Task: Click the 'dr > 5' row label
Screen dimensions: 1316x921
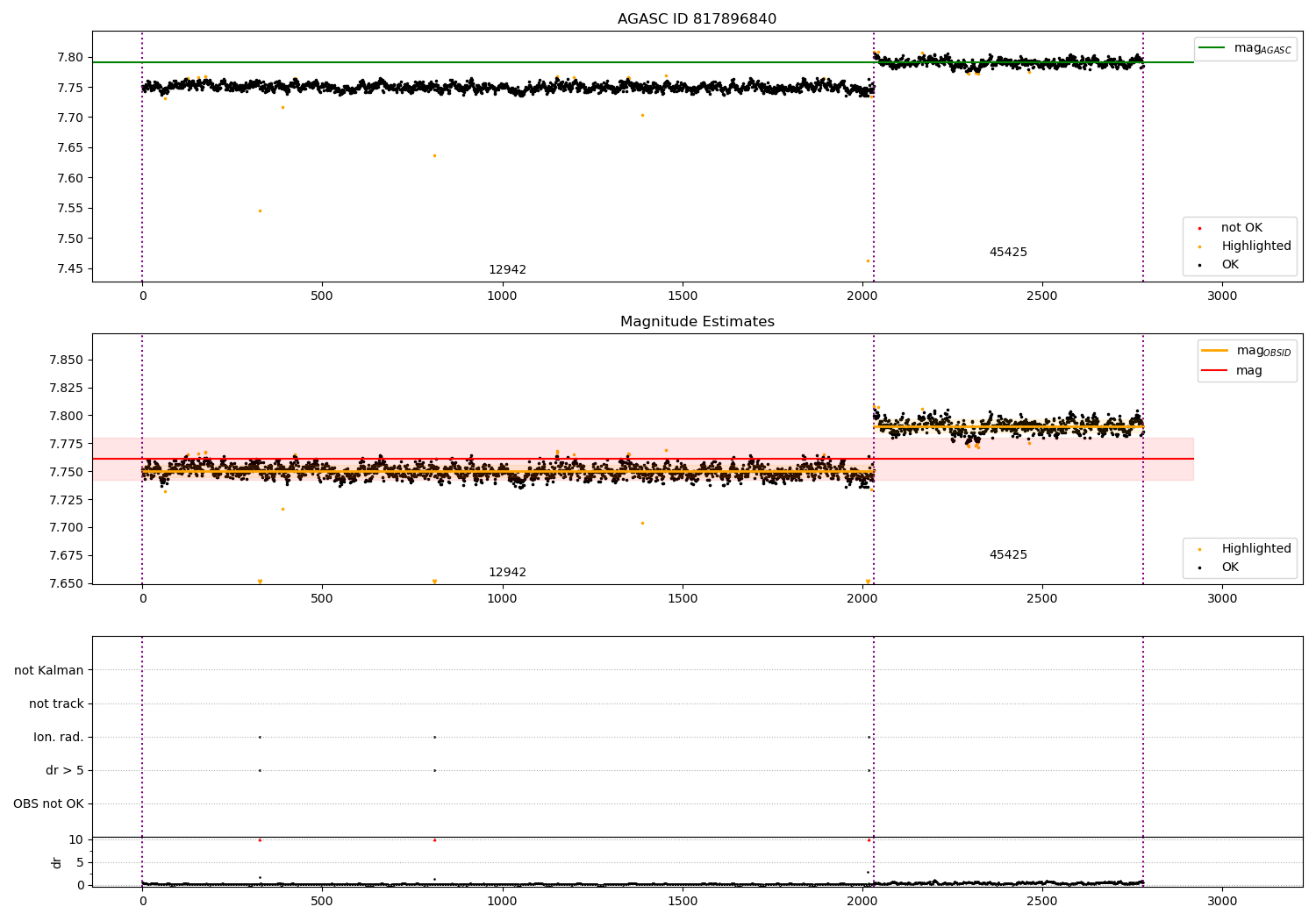Action: (65, 770)
